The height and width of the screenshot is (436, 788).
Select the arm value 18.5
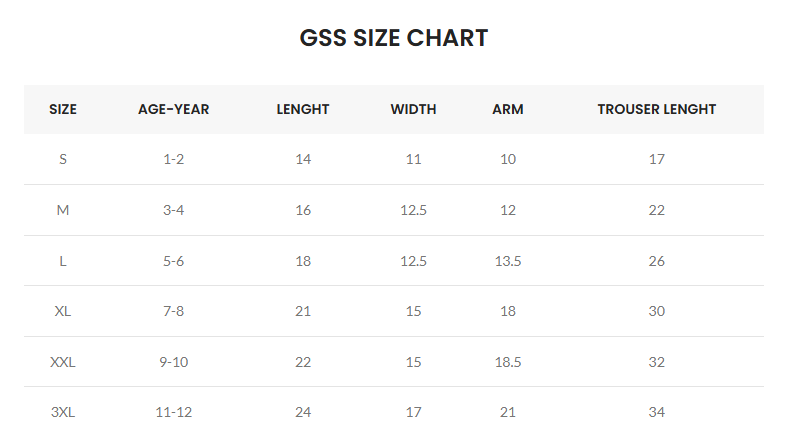508,362
